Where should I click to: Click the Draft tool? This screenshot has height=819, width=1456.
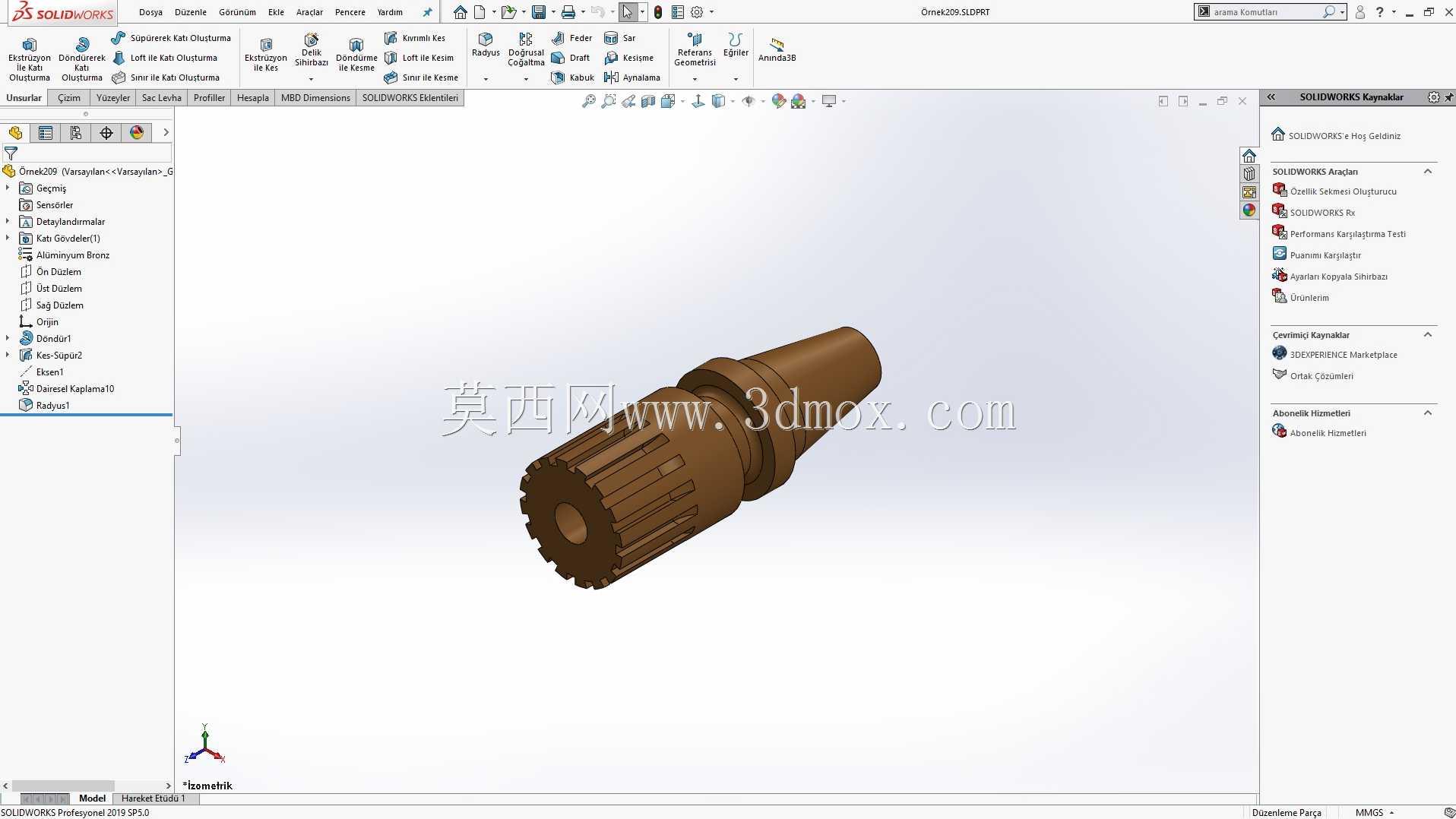[x=571, y=58]
